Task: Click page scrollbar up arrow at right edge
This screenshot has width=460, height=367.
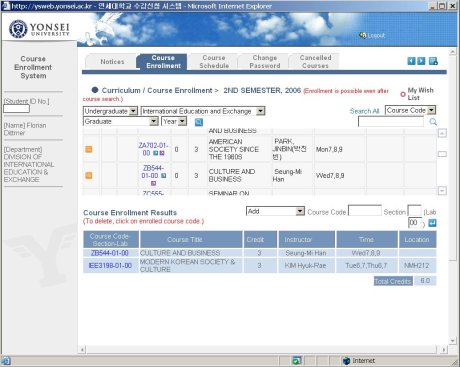Action: pyautogui.click(x=453, y=52)
